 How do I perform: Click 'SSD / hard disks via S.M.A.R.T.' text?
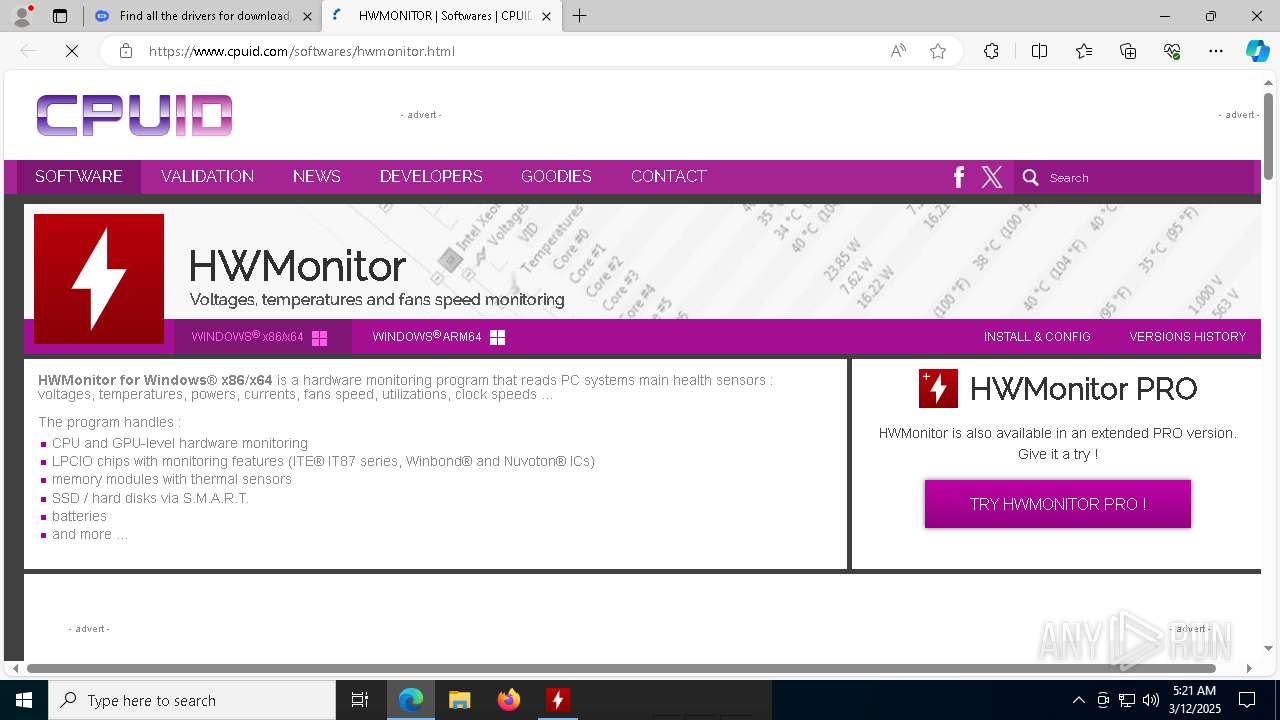pyautogui.click(x=150, y=498)
